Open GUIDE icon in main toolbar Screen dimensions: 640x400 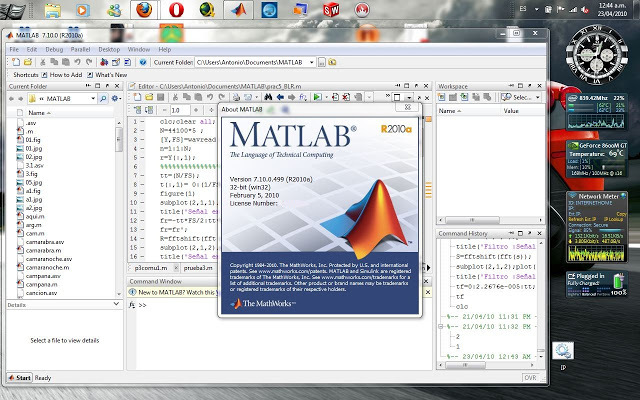(116, 62)
